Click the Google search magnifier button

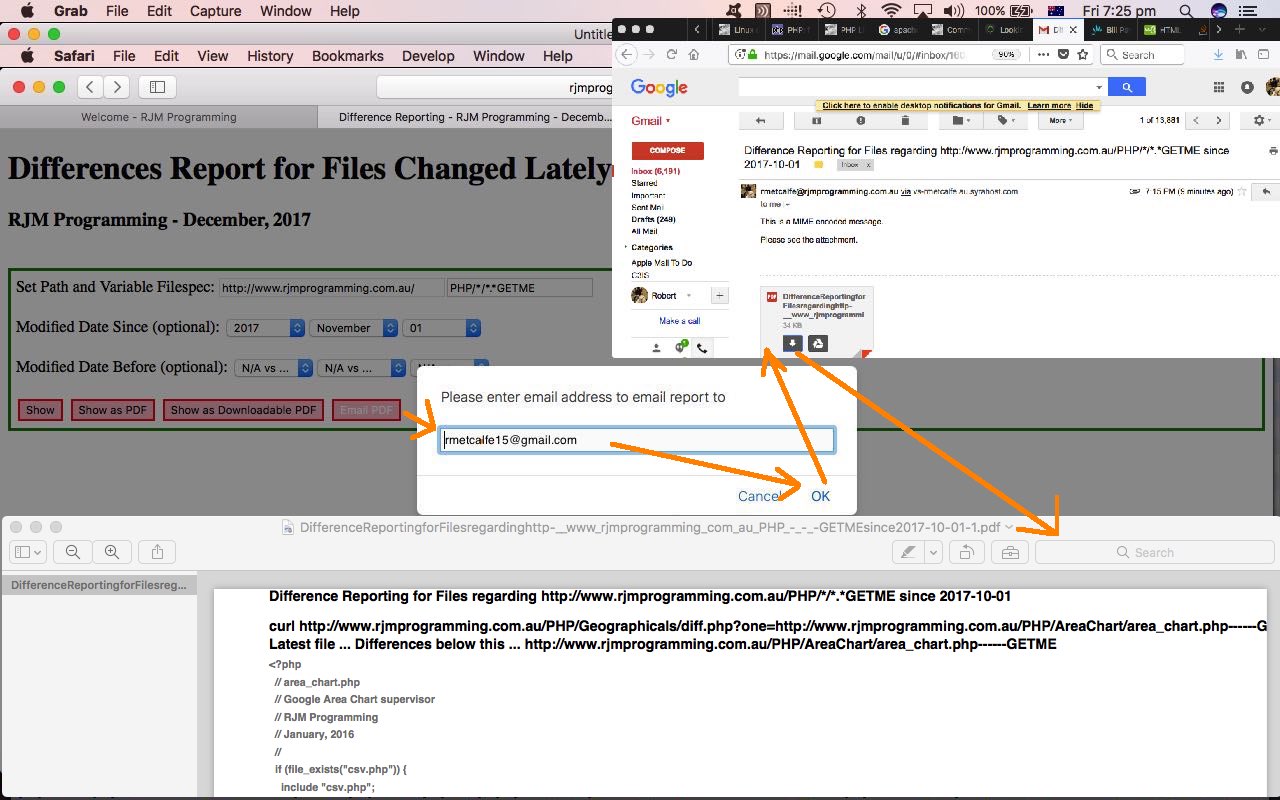click(1127, 88)
